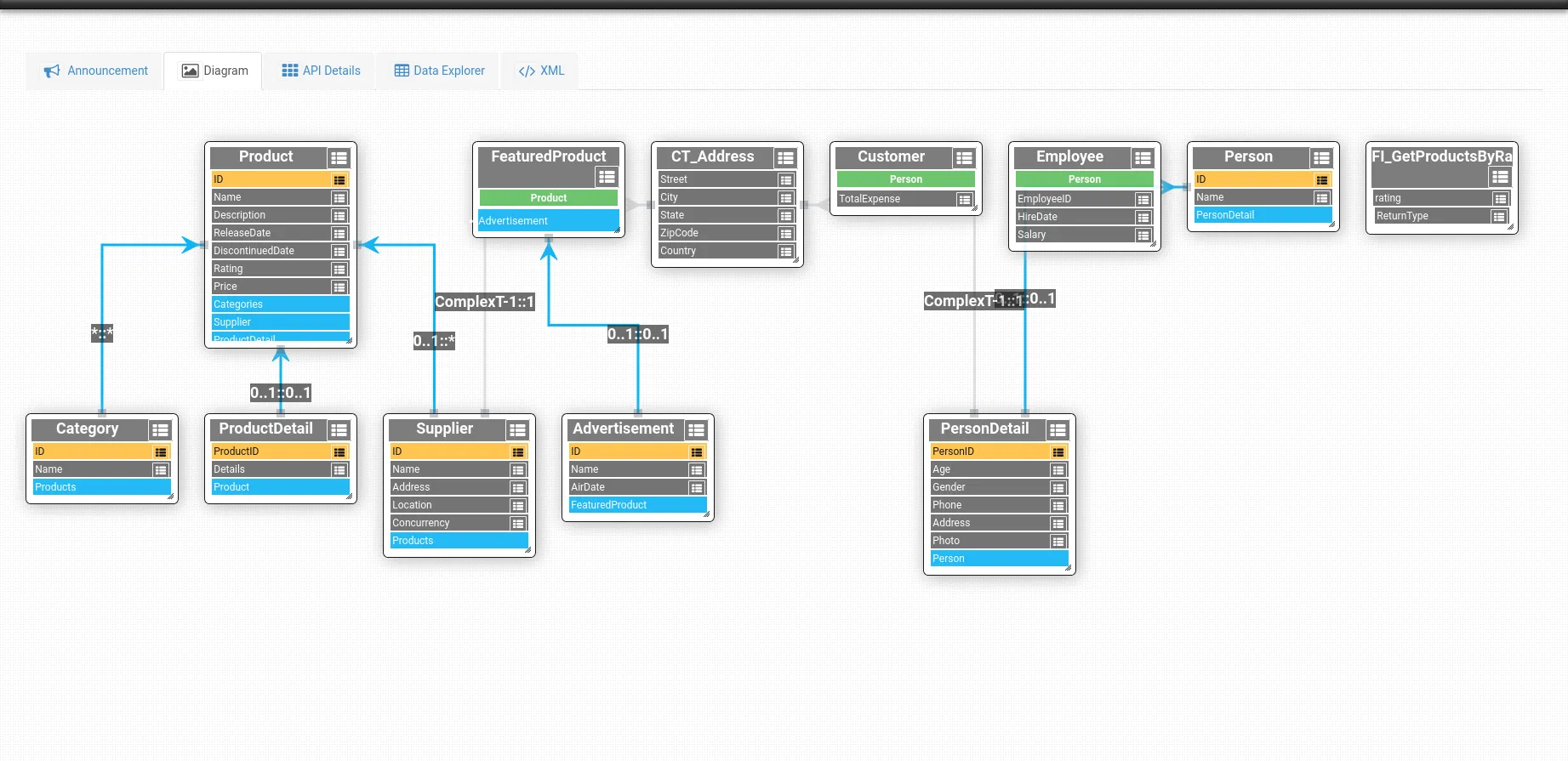
Task: Click the icon beside ReturnType field
Action: tap(1499, 217)
